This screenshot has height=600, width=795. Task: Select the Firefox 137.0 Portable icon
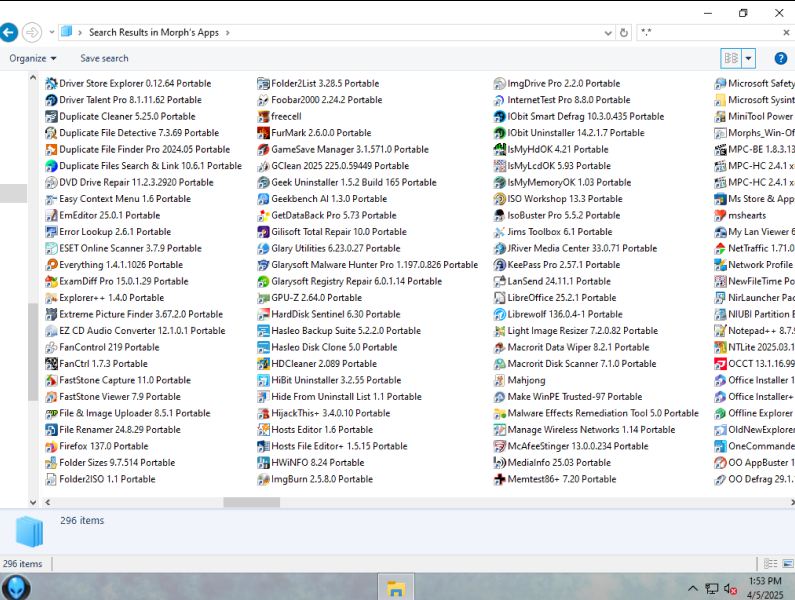51,446
